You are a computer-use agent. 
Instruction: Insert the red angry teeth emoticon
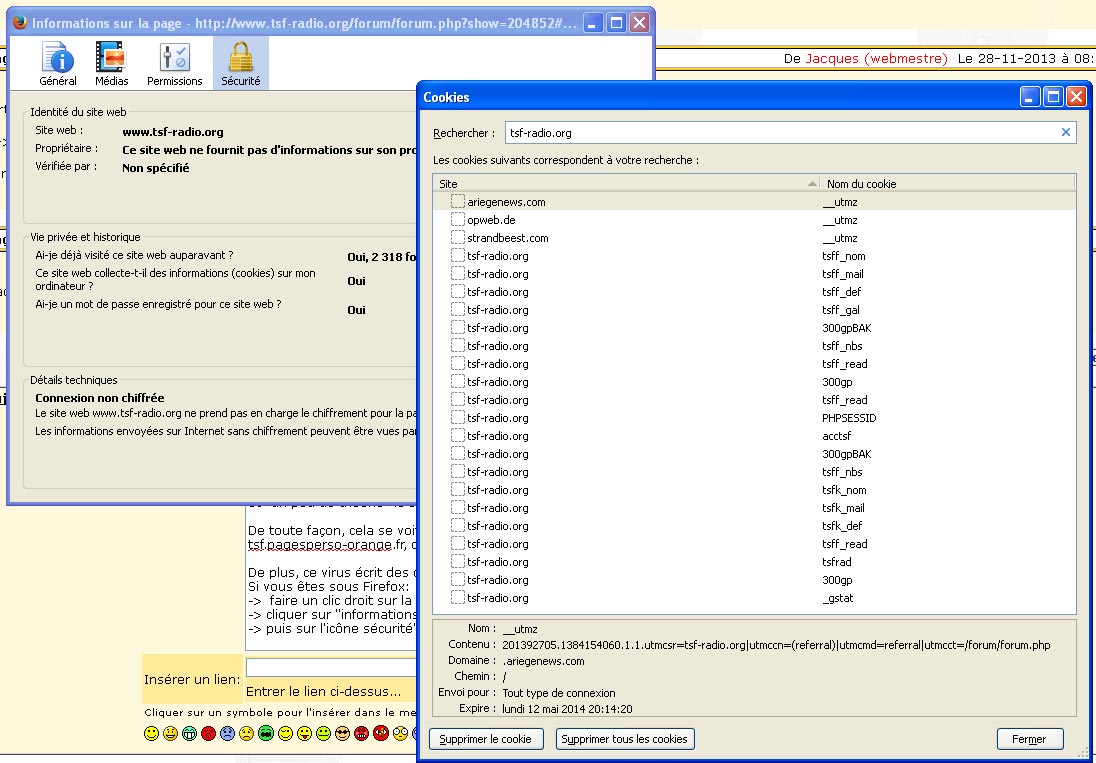pyautogui.click(x=361, y=734)
